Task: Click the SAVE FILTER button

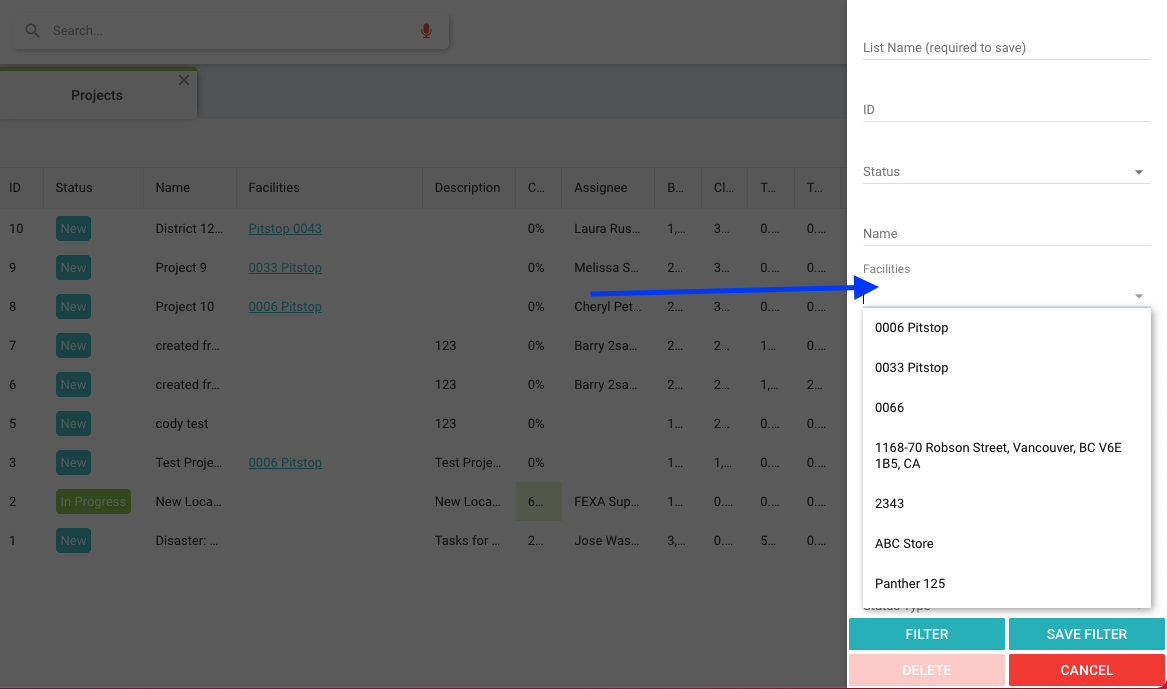Action: [1086, 634]
